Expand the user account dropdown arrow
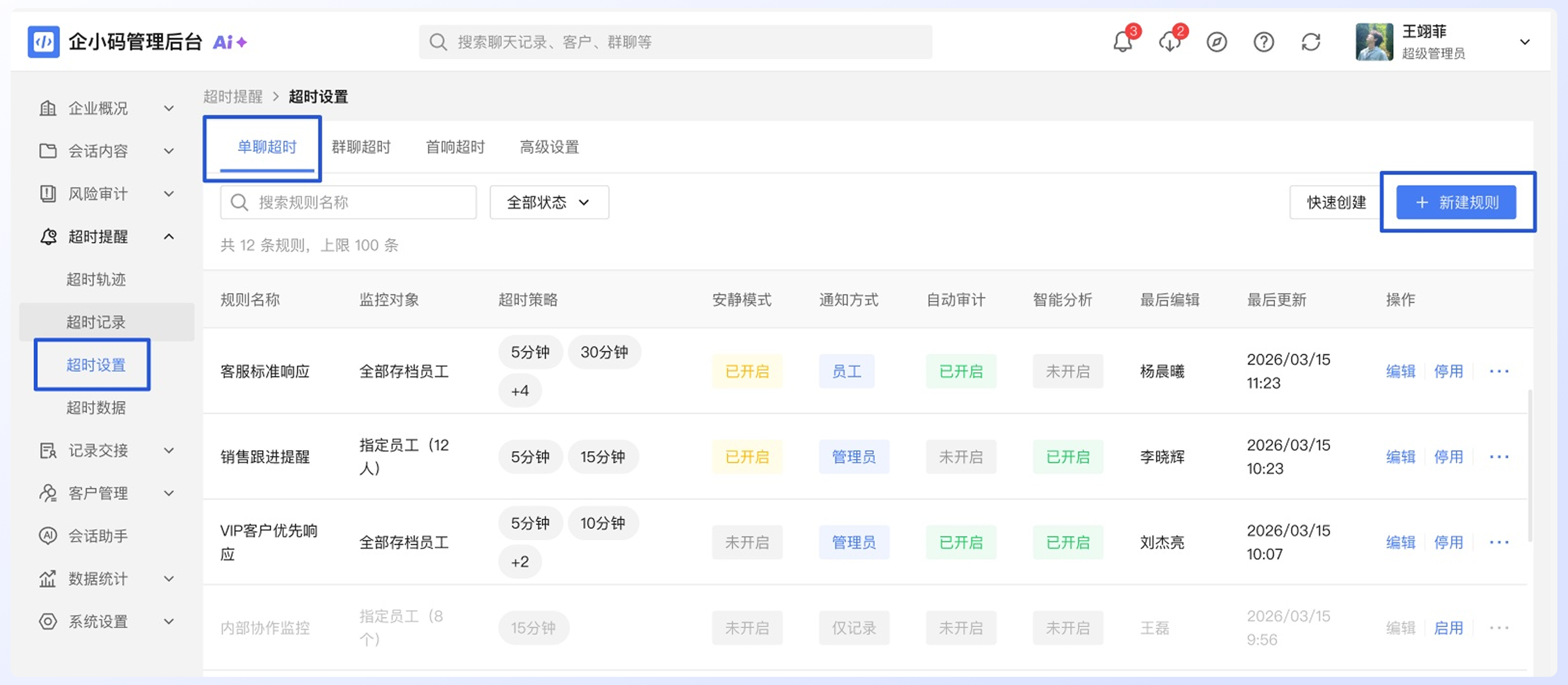This screenshot has width=1568, height=685. 1525,42
